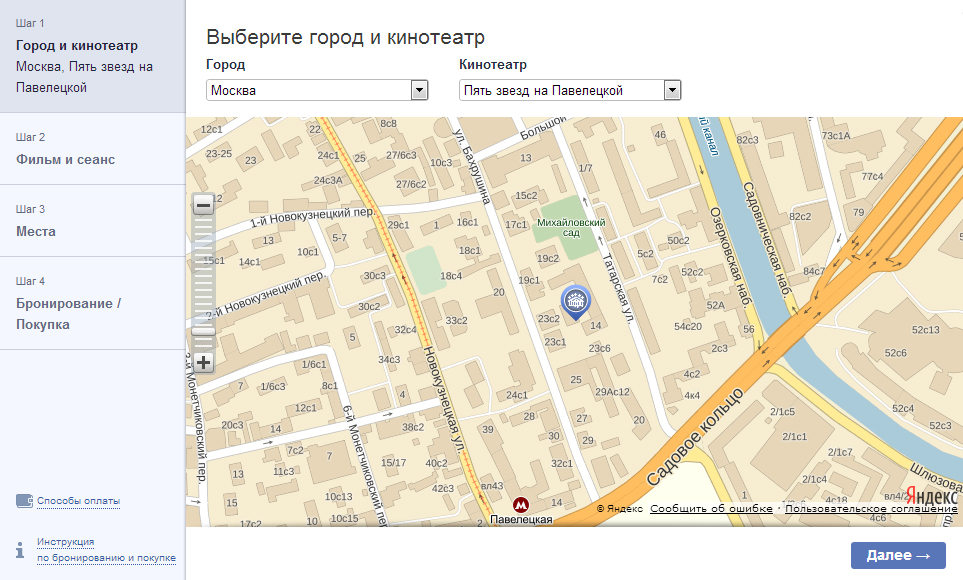Click 6-й Монетчиковский пер. label
963x580 pixels.
365,465
